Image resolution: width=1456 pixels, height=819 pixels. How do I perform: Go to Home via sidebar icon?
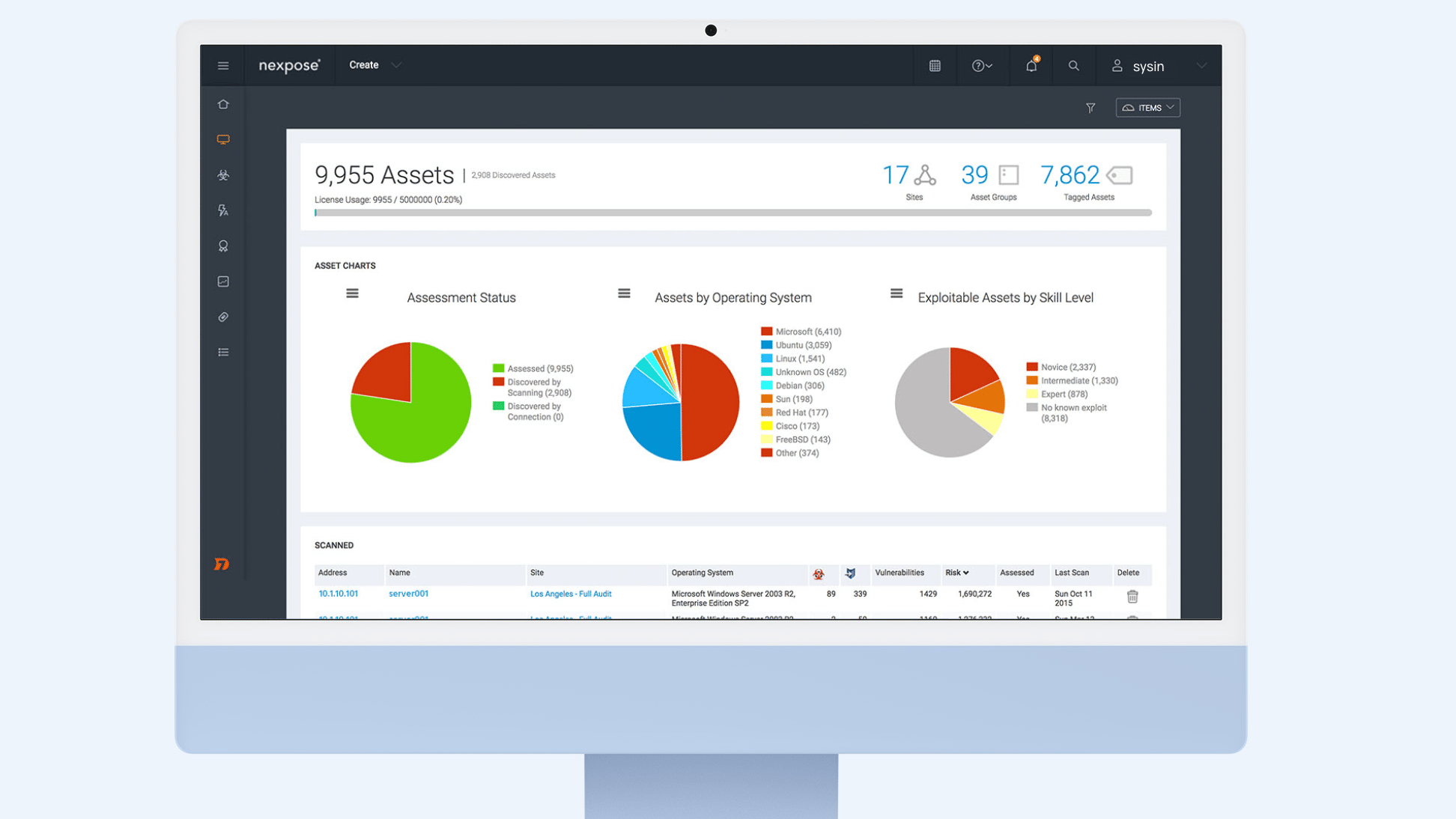(x=223, y=104)
